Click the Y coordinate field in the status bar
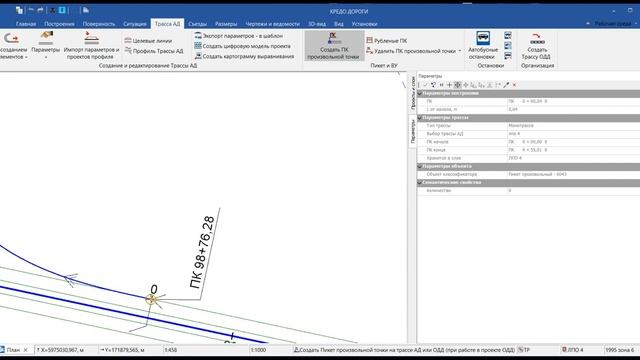The width and height of the screenshot is (640, 360). [130, 350]
